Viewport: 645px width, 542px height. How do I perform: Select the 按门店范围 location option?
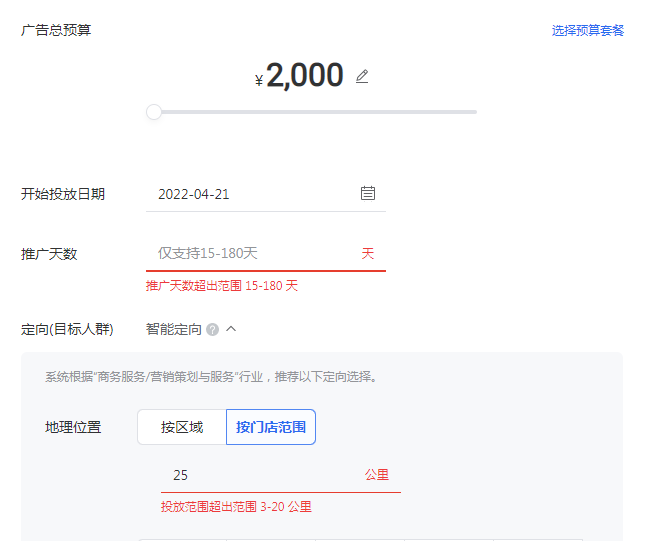[271, 427]
